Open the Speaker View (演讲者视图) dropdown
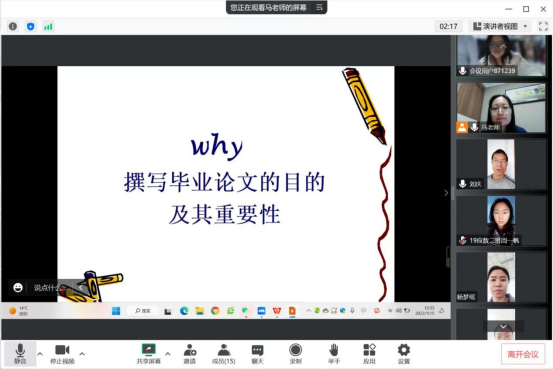 500,26
